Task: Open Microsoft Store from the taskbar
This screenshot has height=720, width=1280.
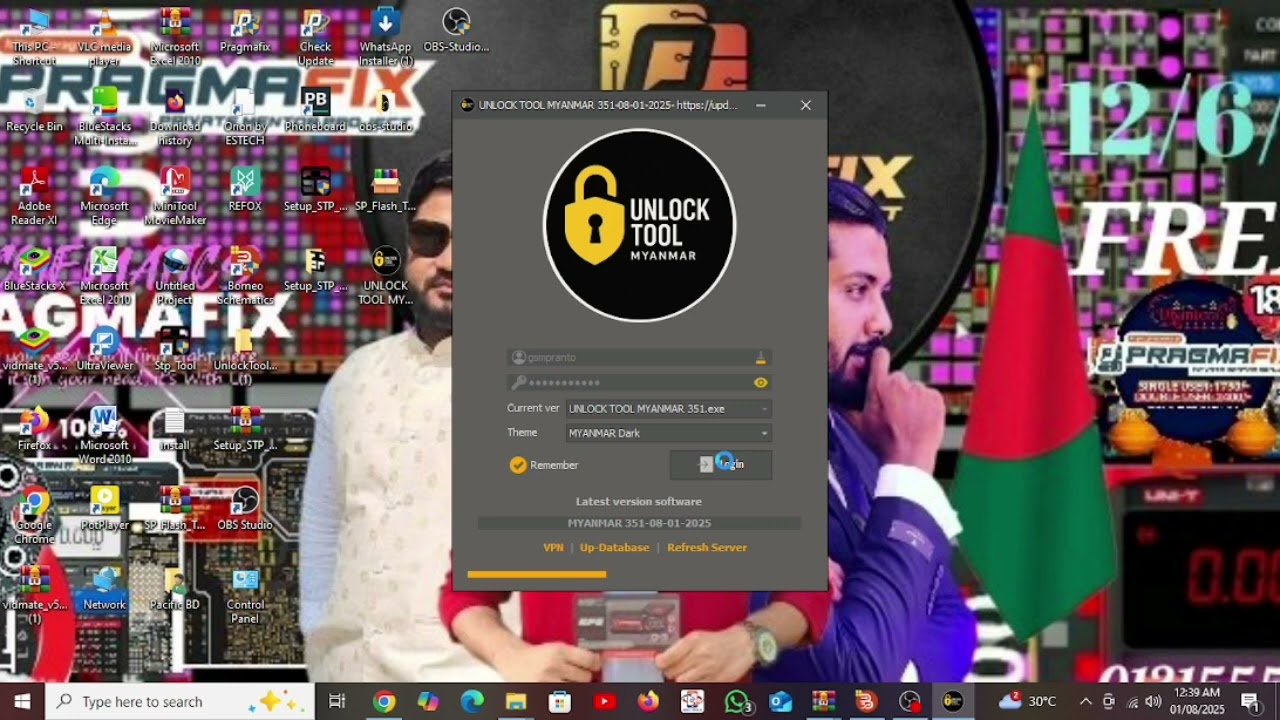Action: point(560,701)
